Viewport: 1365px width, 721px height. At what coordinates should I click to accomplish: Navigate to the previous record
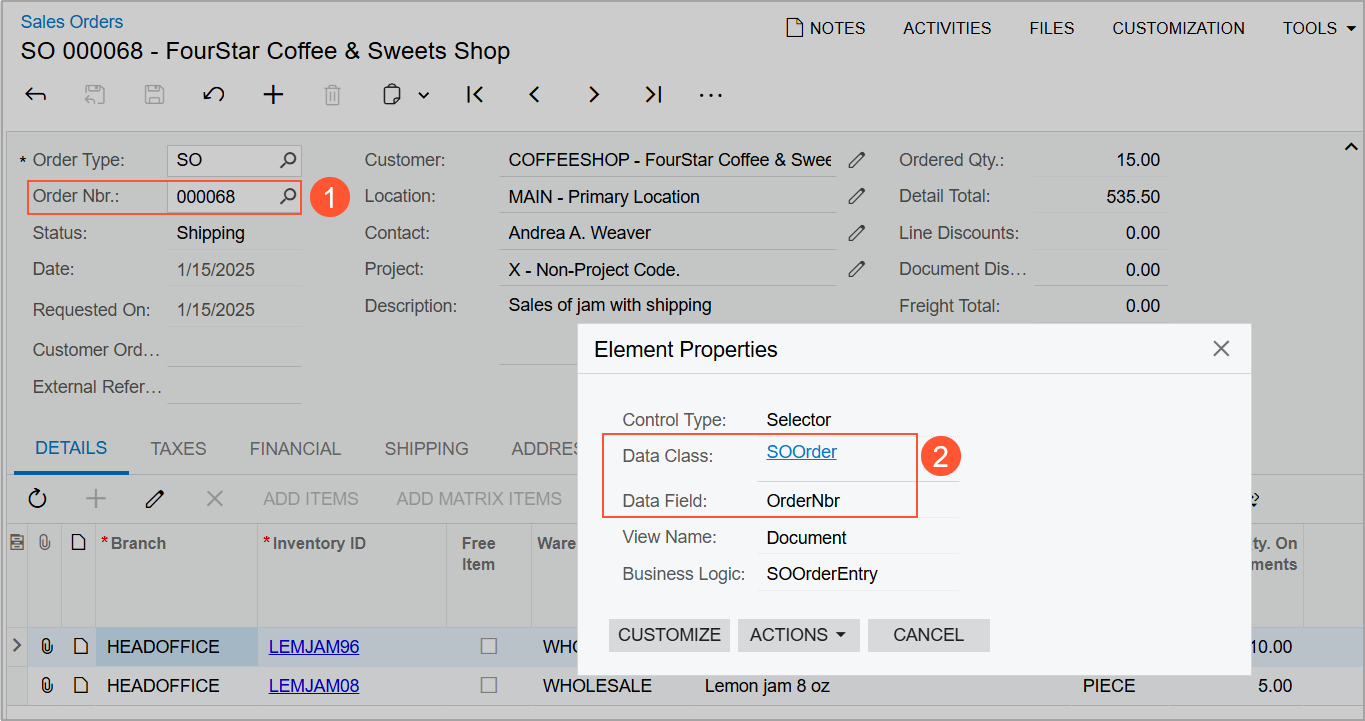534,95
